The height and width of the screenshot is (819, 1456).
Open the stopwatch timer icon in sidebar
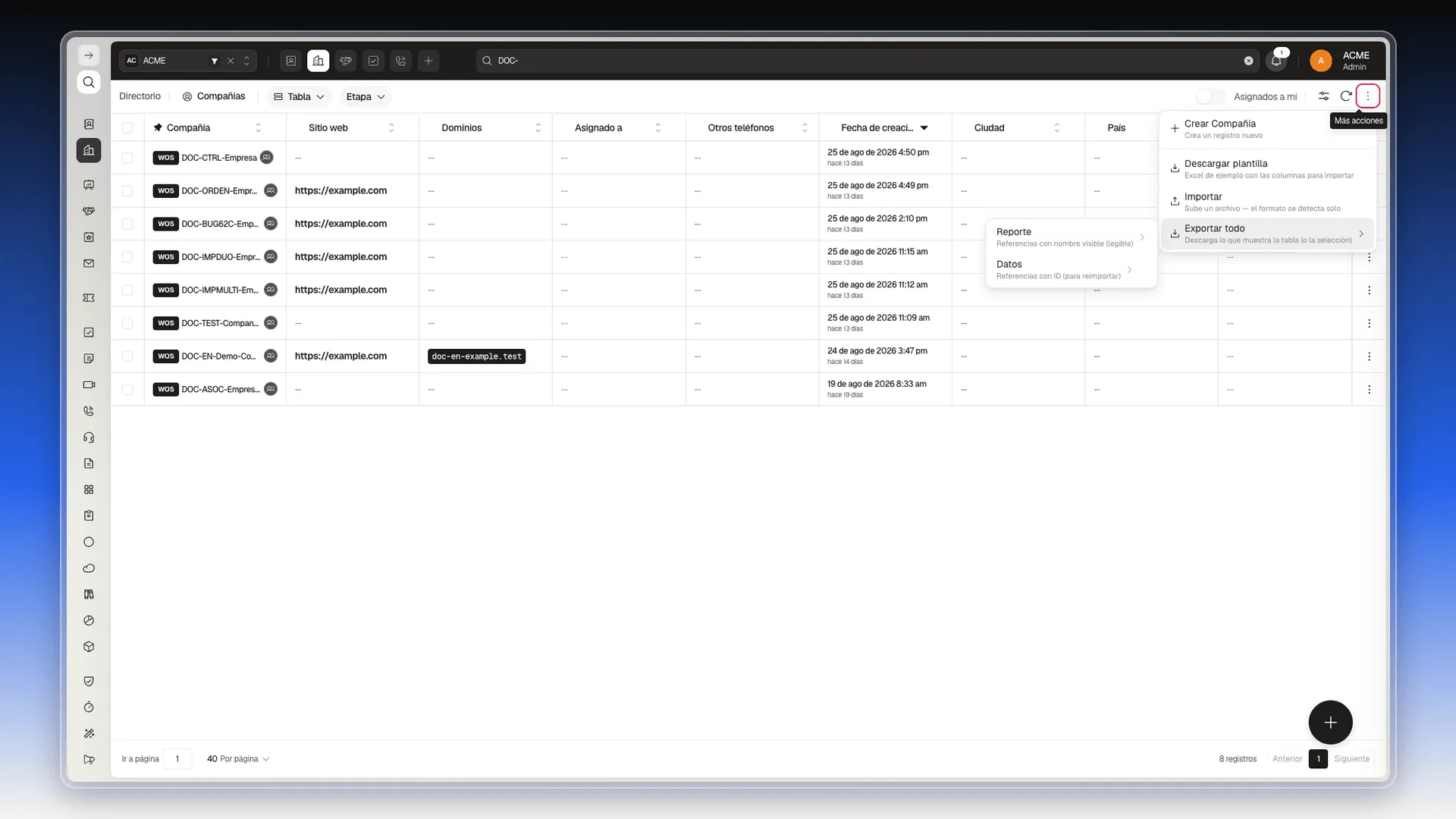coord(89,708)
